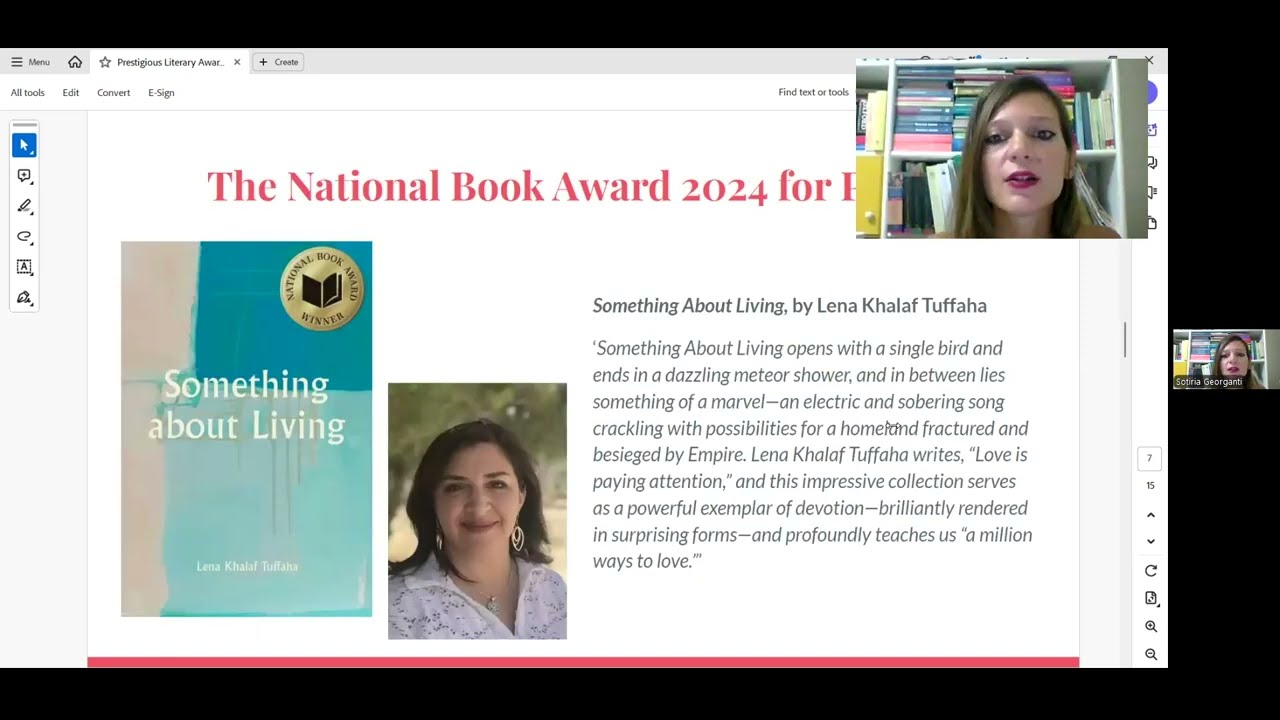Click the current page number 7 box
The height and width of the screenshot is (720, 1280).
click(1149, 458)
